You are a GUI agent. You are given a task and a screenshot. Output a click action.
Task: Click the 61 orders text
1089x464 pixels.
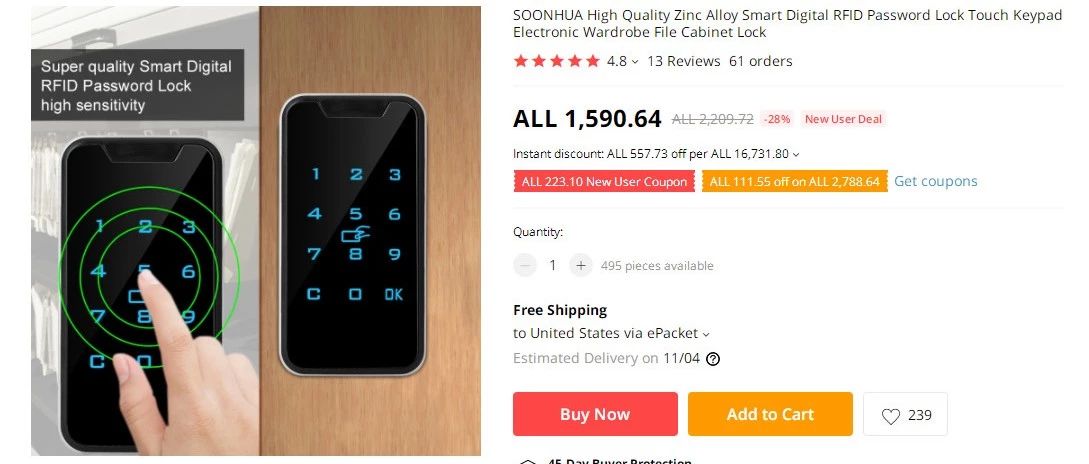(x=760, y=61)
